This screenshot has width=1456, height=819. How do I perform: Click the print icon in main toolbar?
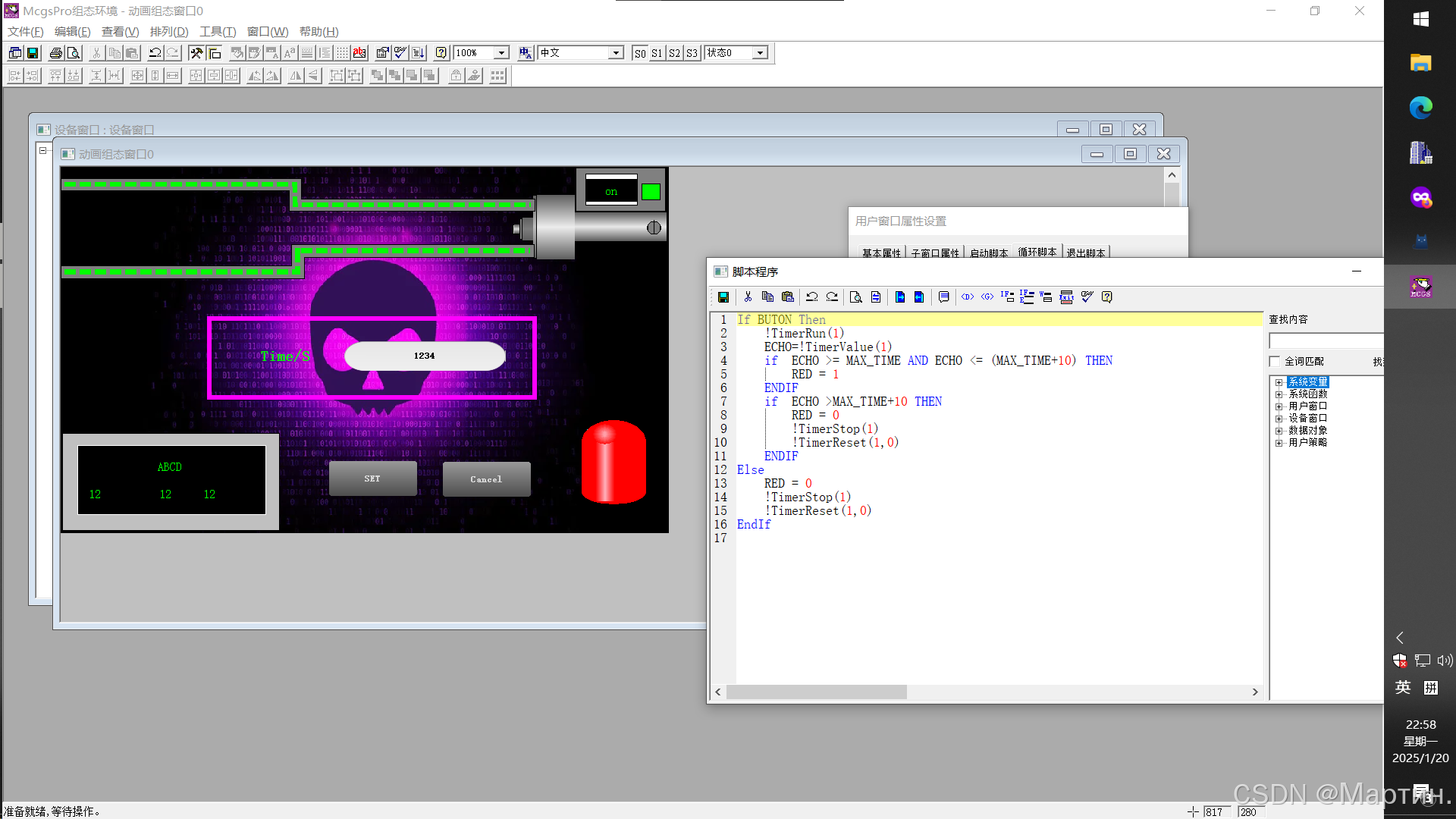[x=55, y=53]
